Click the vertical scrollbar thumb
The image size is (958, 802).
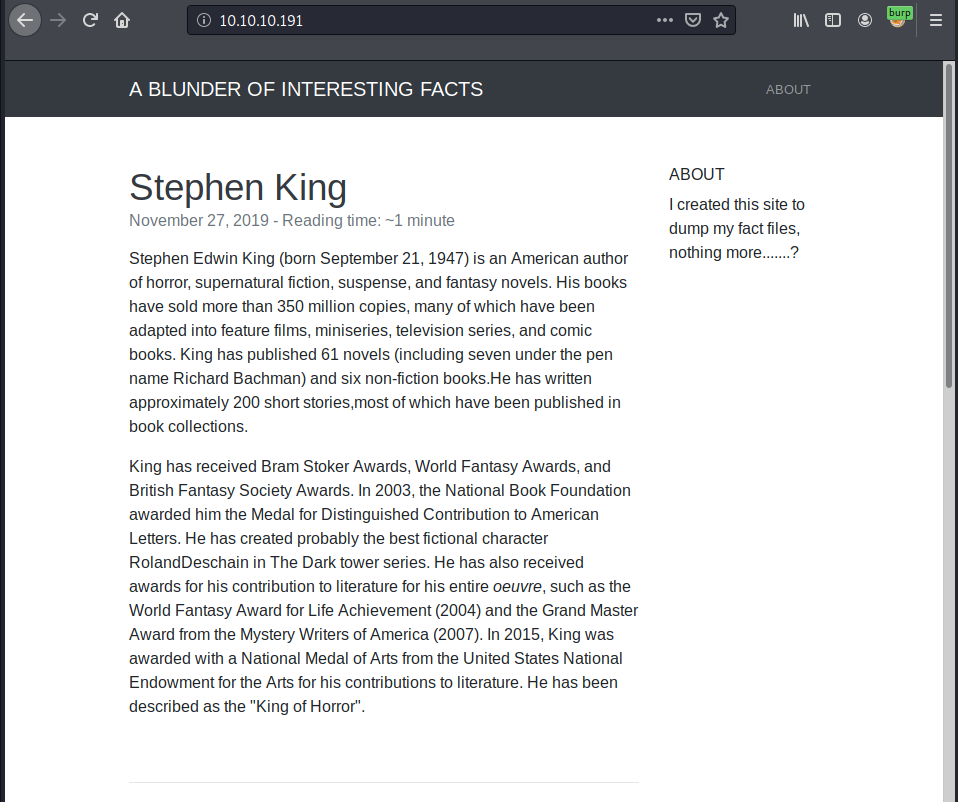(x=948, y=225)
